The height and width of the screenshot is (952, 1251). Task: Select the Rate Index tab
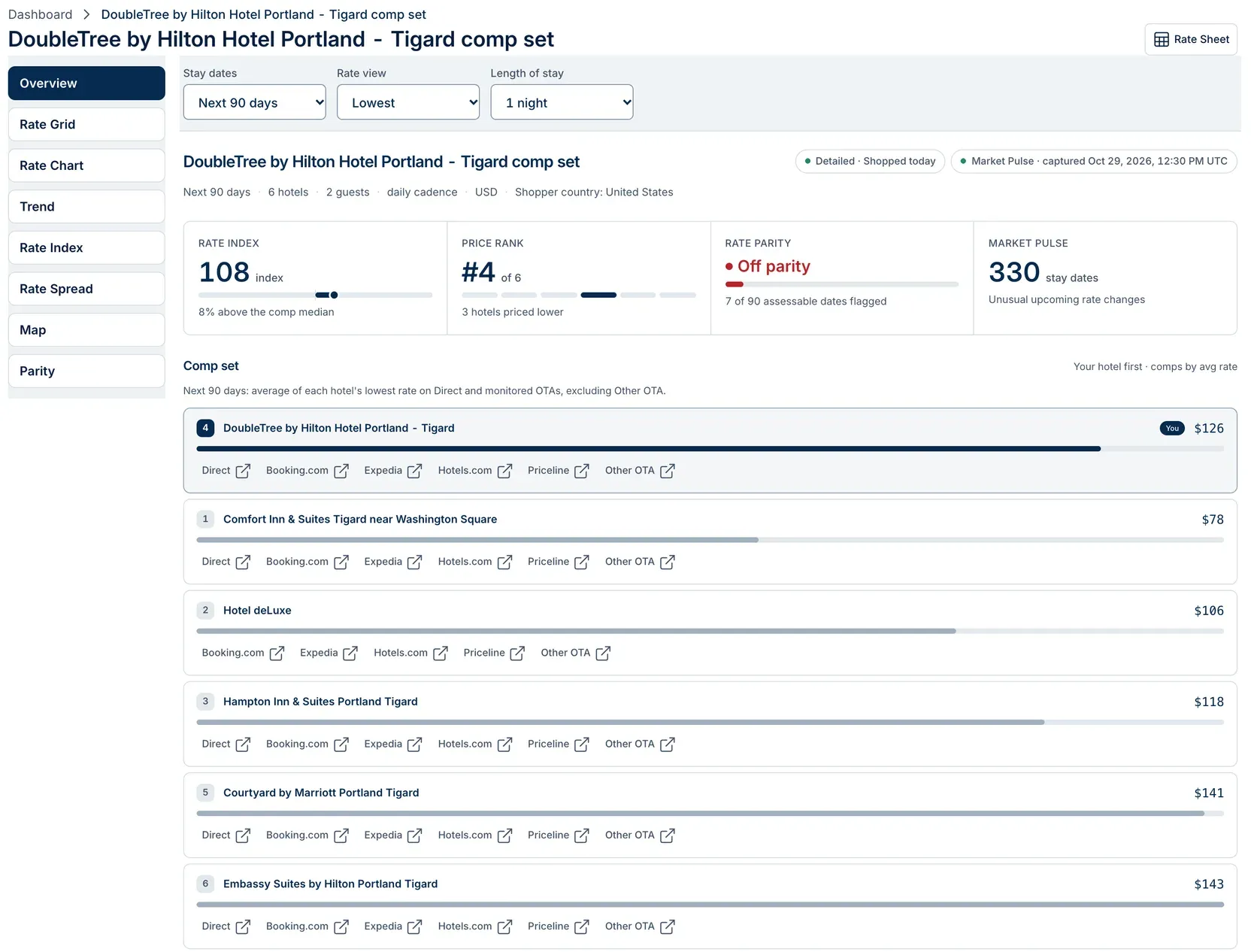[86, 247]
